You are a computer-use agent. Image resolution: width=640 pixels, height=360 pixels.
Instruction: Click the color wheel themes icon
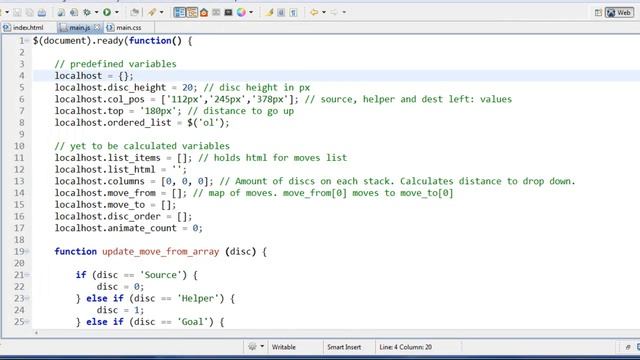[x=241, y=13]
